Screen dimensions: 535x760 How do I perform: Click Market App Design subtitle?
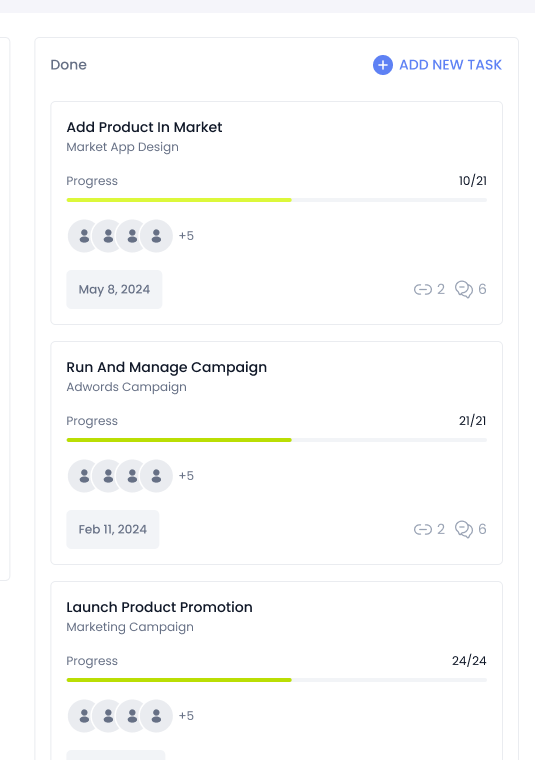123,147
